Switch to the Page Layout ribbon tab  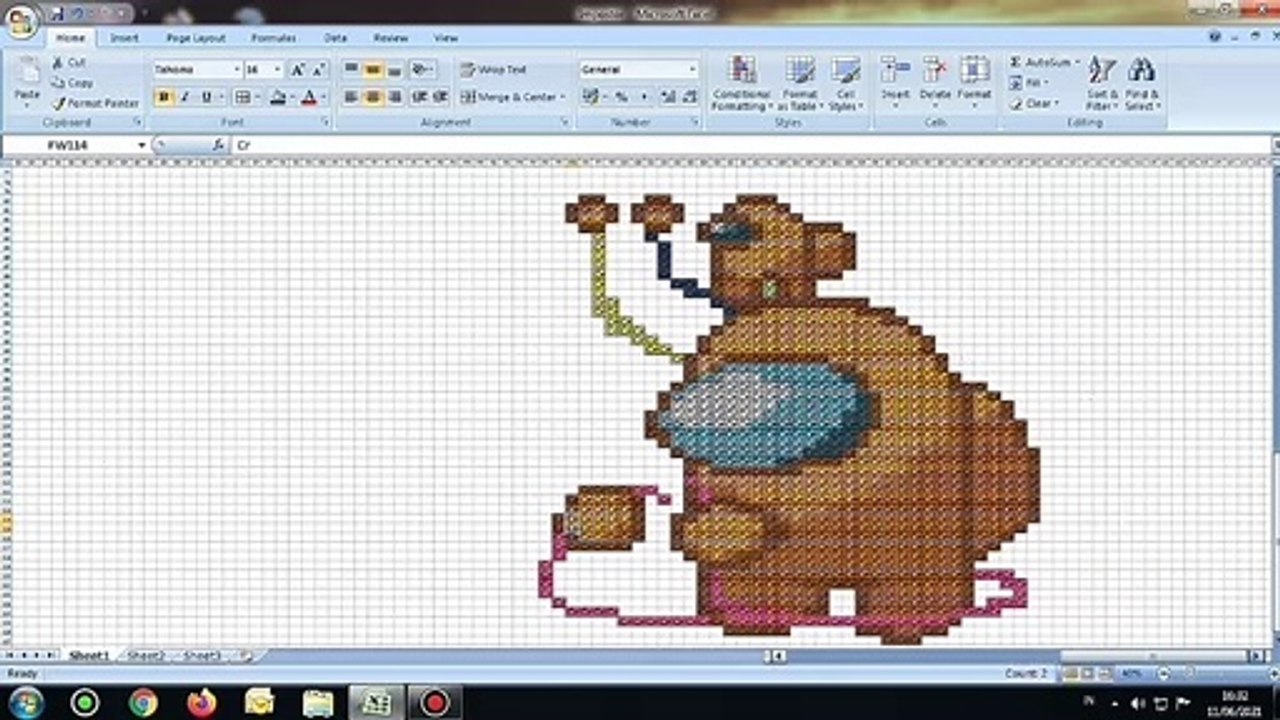tap(196, 38)
